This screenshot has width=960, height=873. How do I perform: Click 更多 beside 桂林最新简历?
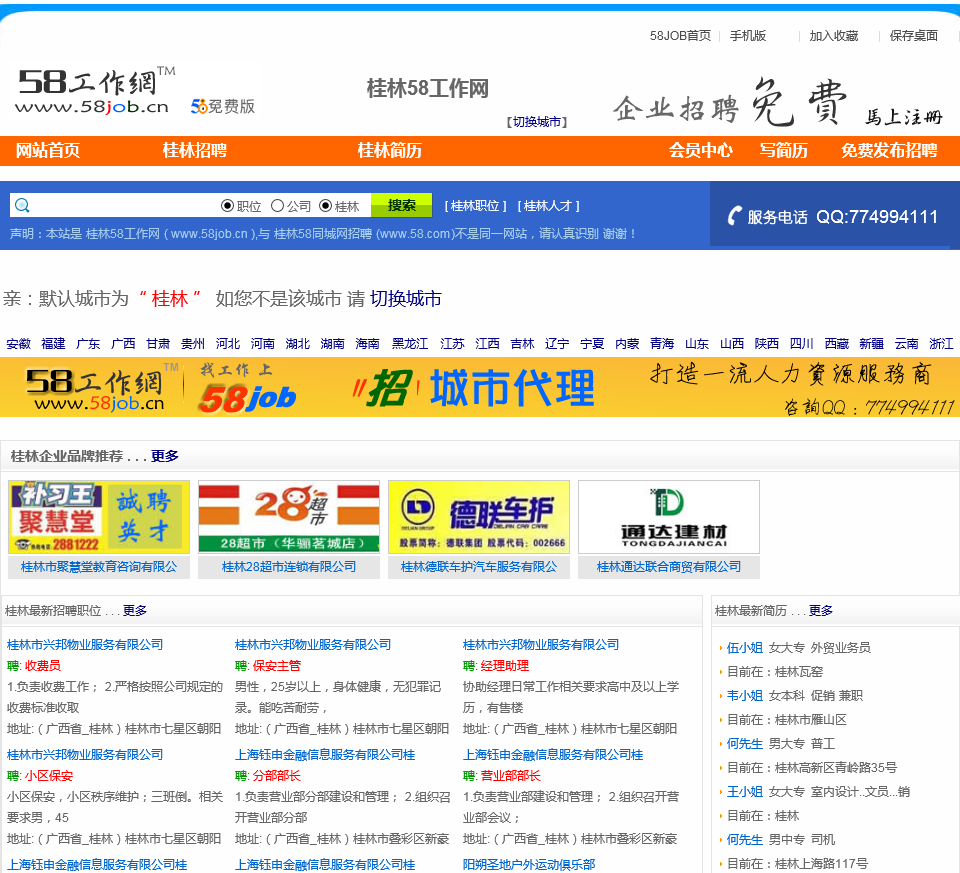[x=820, y=610]
